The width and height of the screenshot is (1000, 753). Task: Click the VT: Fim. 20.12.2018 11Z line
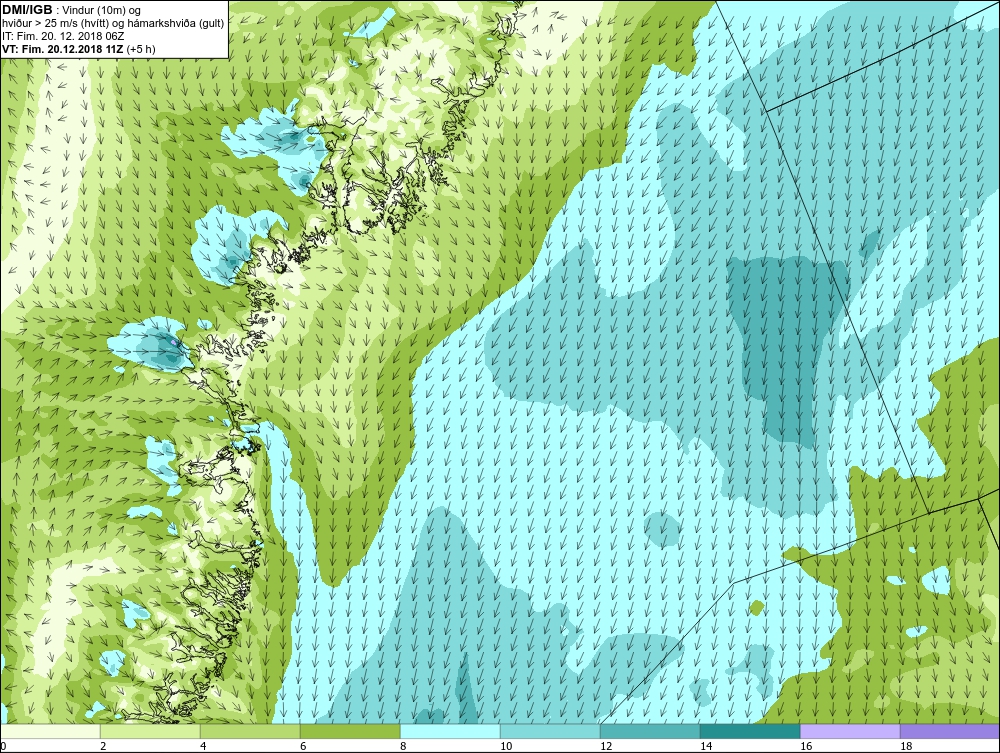click(x=79, y=49)
